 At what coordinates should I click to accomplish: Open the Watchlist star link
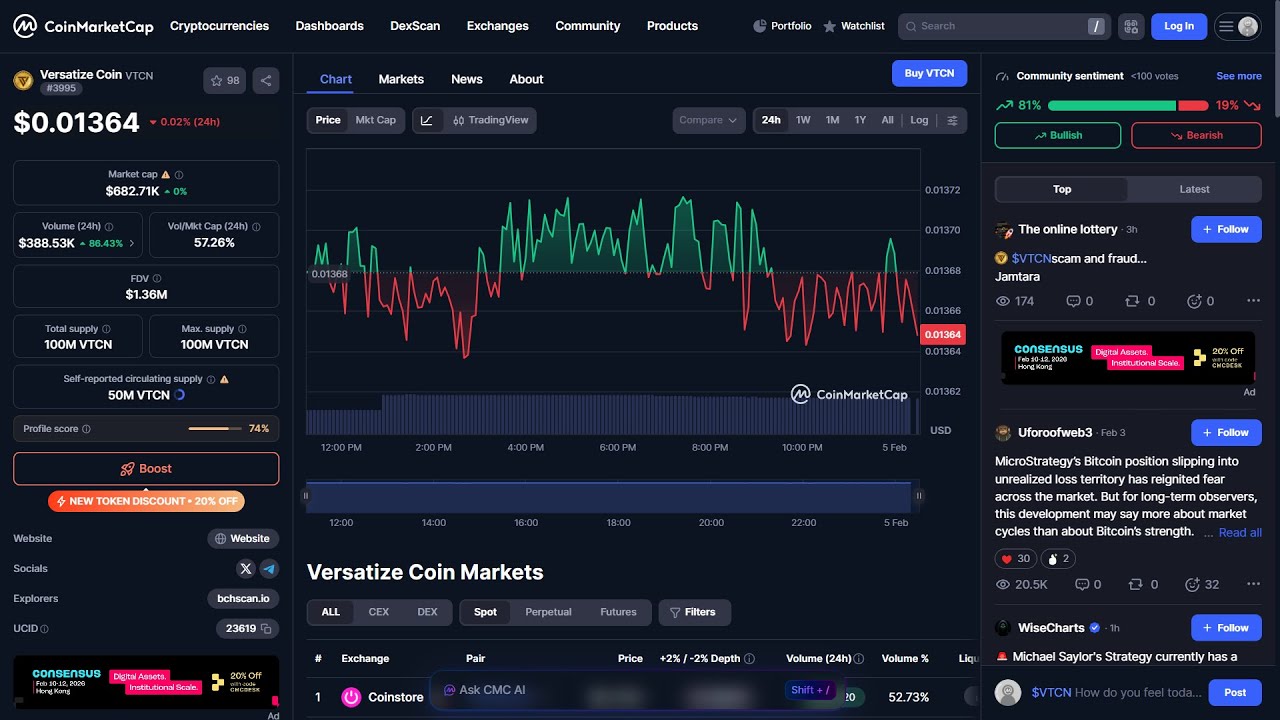(854, 26)
